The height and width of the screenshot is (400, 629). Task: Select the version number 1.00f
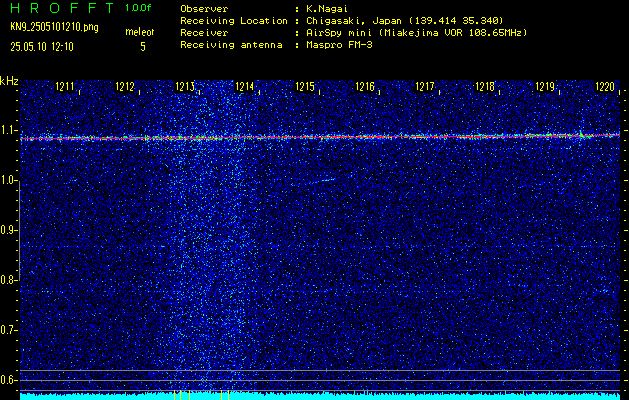tap(138, 8)
